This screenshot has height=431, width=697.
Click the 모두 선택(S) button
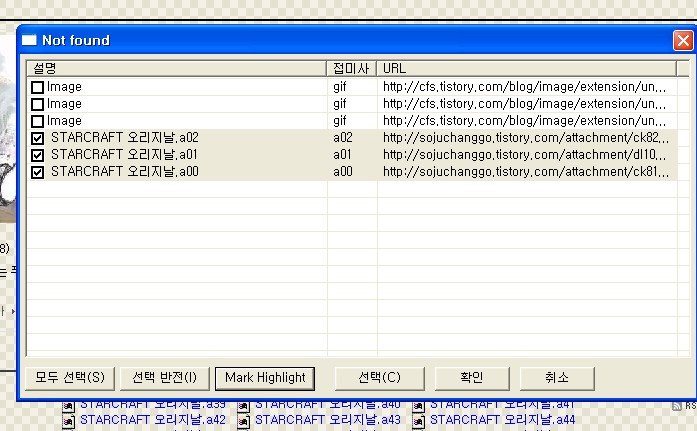(70, 378)
